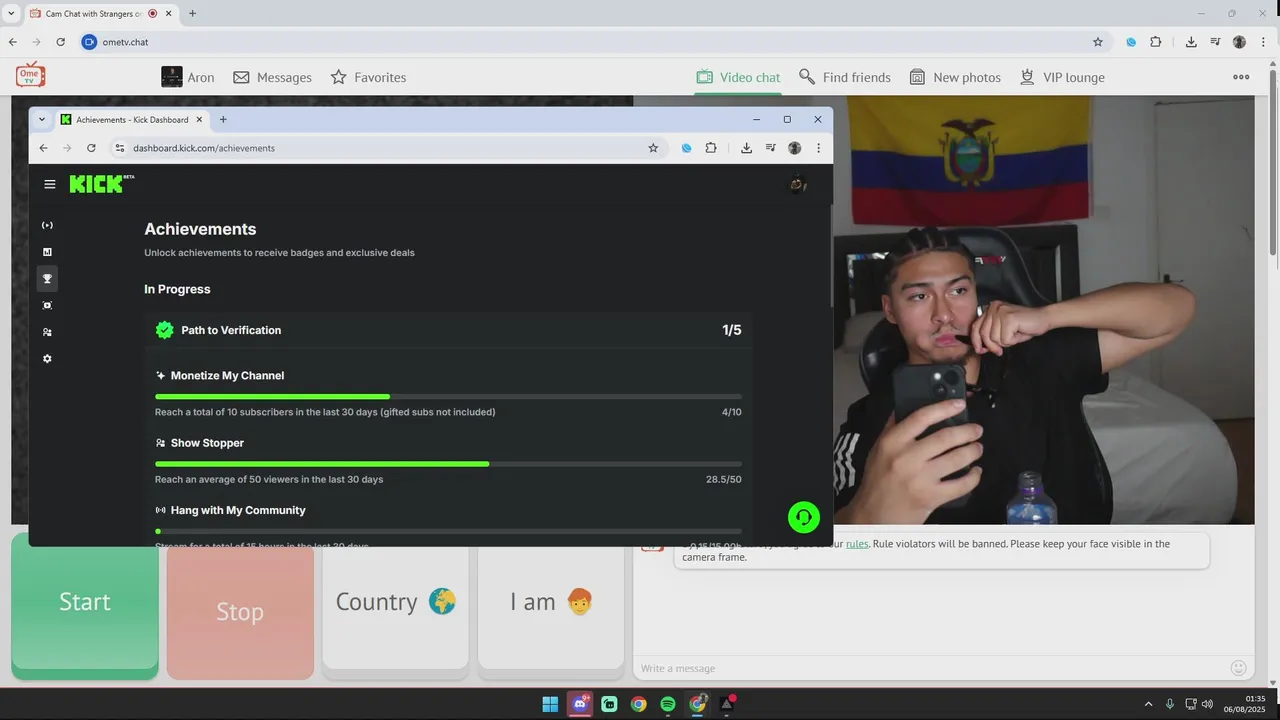Reload the ometv.chat page
Image resolution: width=1280 pixels, height=720 pixels.
60,42
